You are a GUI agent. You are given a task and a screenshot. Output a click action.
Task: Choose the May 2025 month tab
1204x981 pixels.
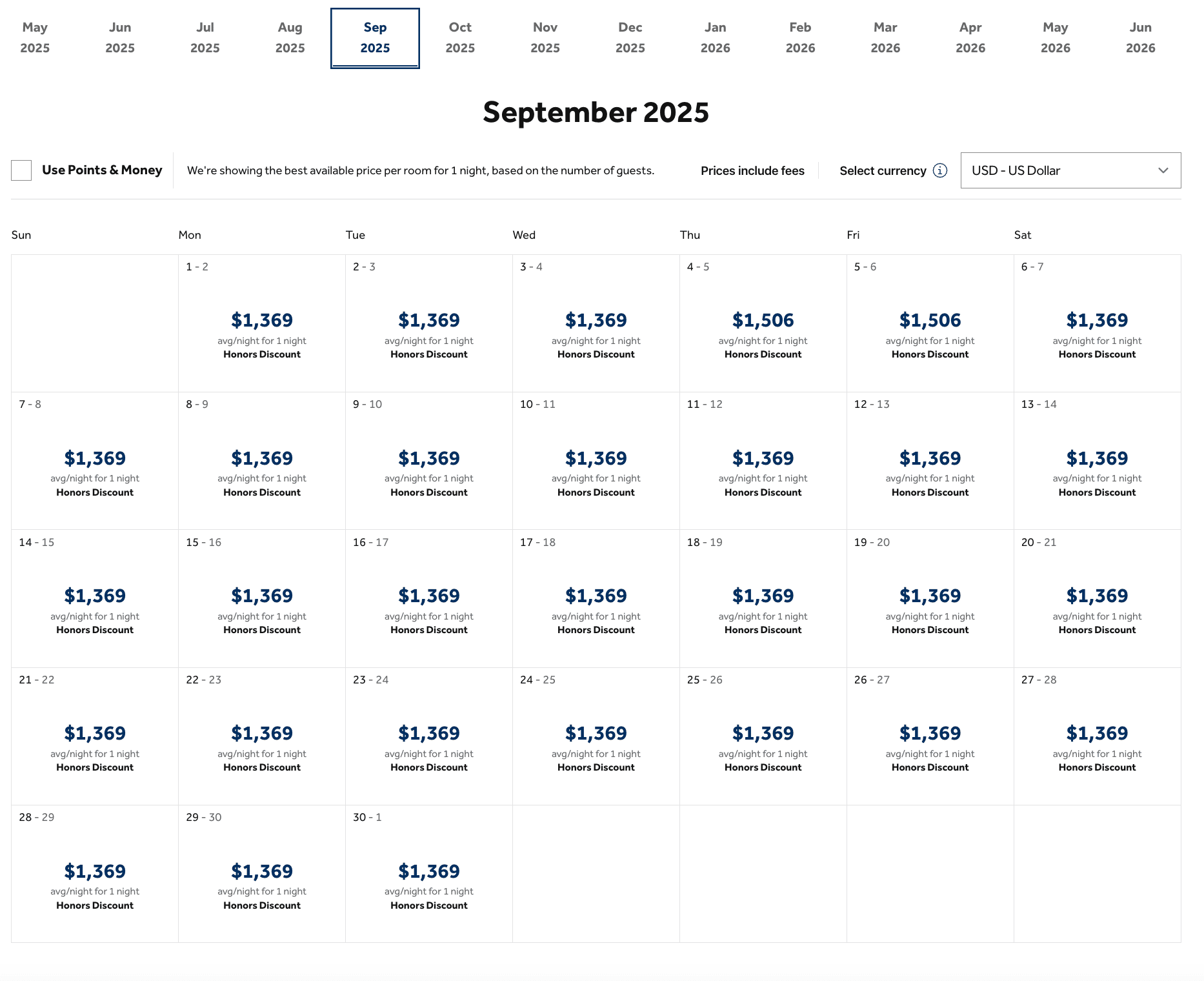point(35,37)
